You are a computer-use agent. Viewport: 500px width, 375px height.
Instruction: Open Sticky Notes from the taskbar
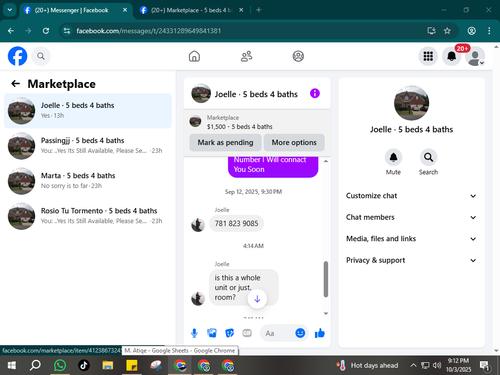click(x=132, y=366)
